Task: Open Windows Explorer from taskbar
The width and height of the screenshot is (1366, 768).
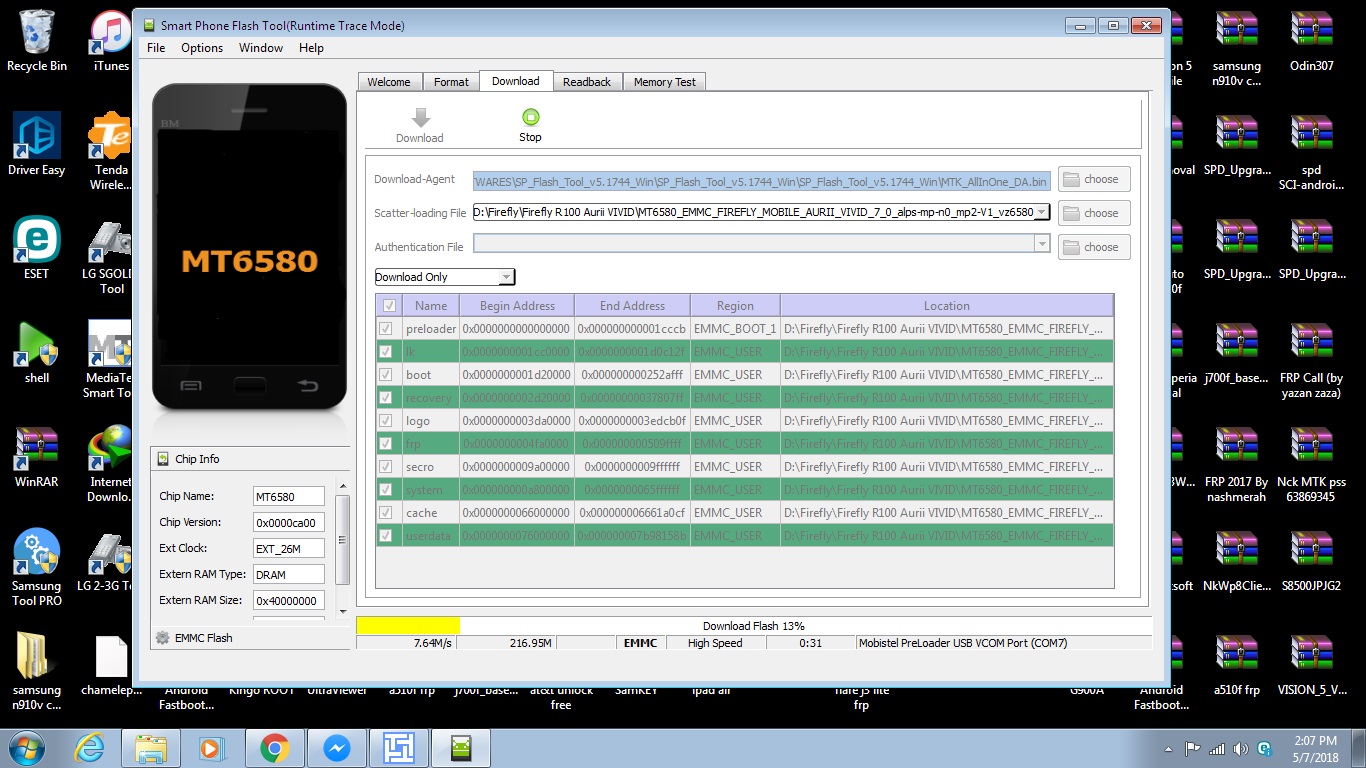Action: pyautogui.click(x=151, y=748)
